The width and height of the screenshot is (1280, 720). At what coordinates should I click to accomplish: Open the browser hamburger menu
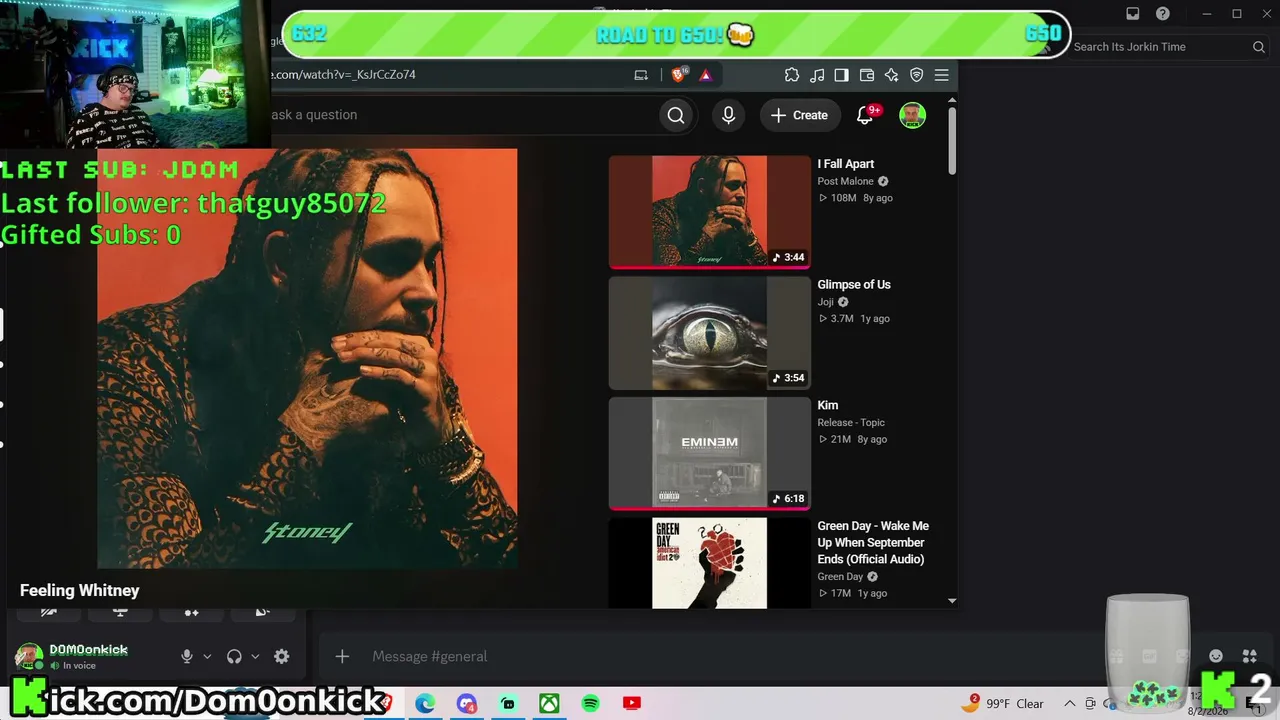(941, 75)
